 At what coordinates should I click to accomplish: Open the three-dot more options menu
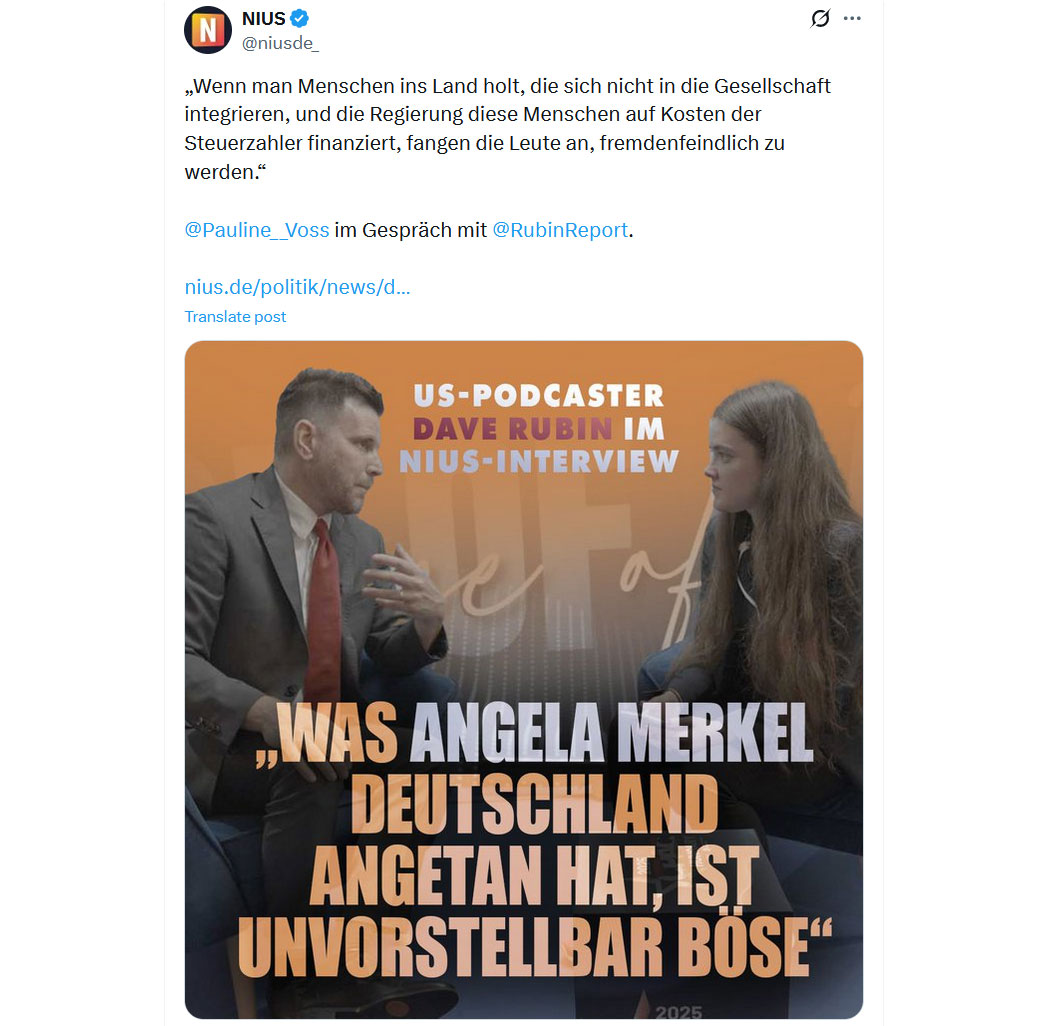point(852,19)
